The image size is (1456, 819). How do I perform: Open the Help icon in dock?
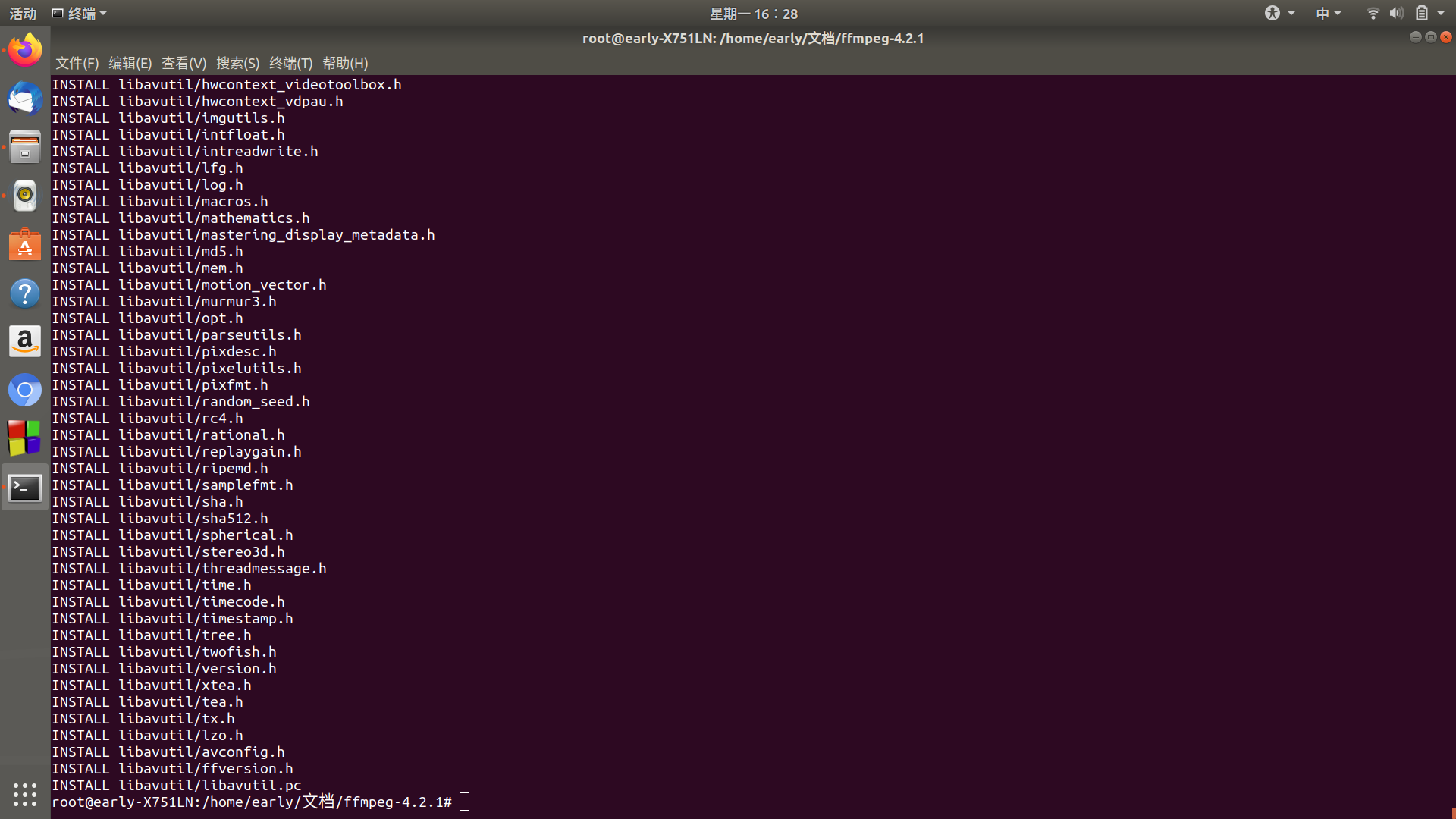(x=25, y=293)
